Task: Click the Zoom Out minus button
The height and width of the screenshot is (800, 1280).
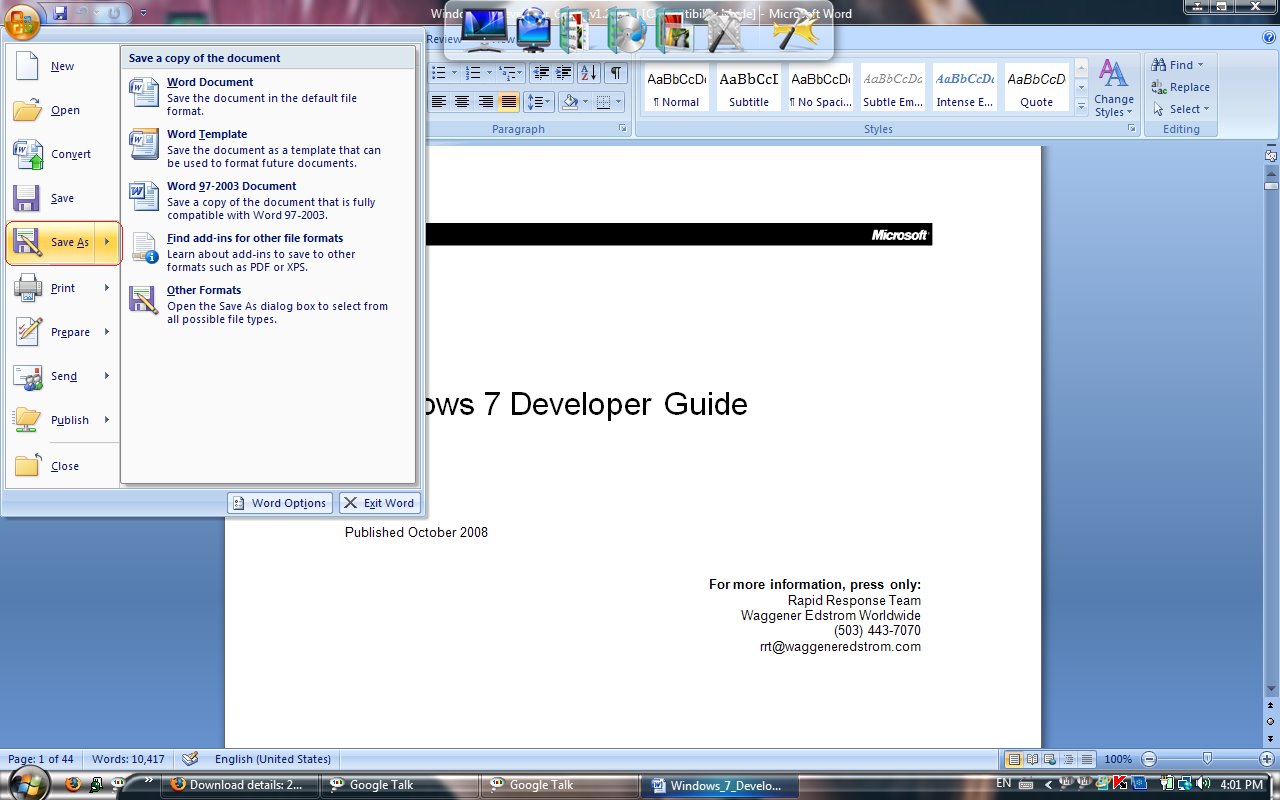Action: coord(1150,759)
